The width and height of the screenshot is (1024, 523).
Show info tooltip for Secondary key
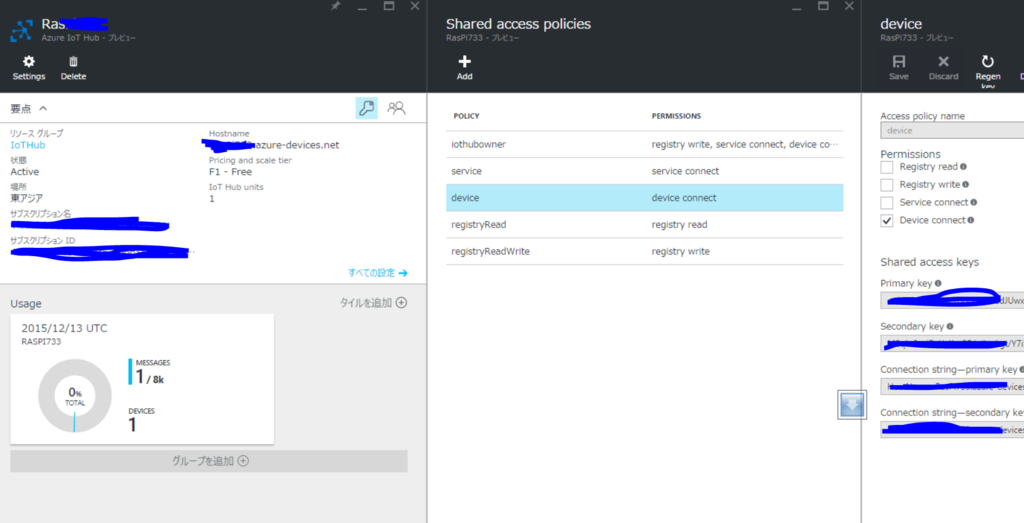[950, 326]
